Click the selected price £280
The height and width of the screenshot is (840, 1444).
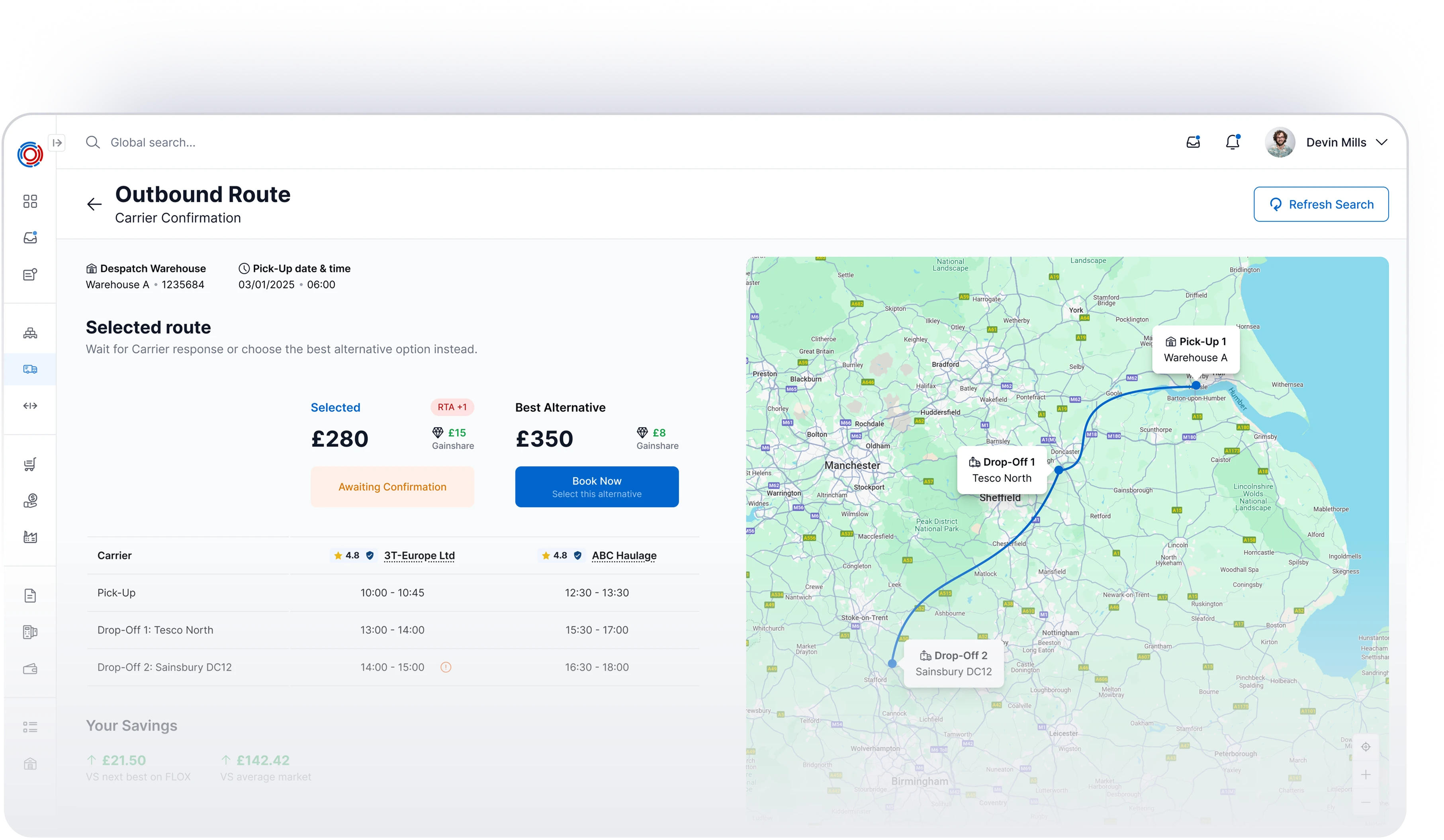pos(339,439)
